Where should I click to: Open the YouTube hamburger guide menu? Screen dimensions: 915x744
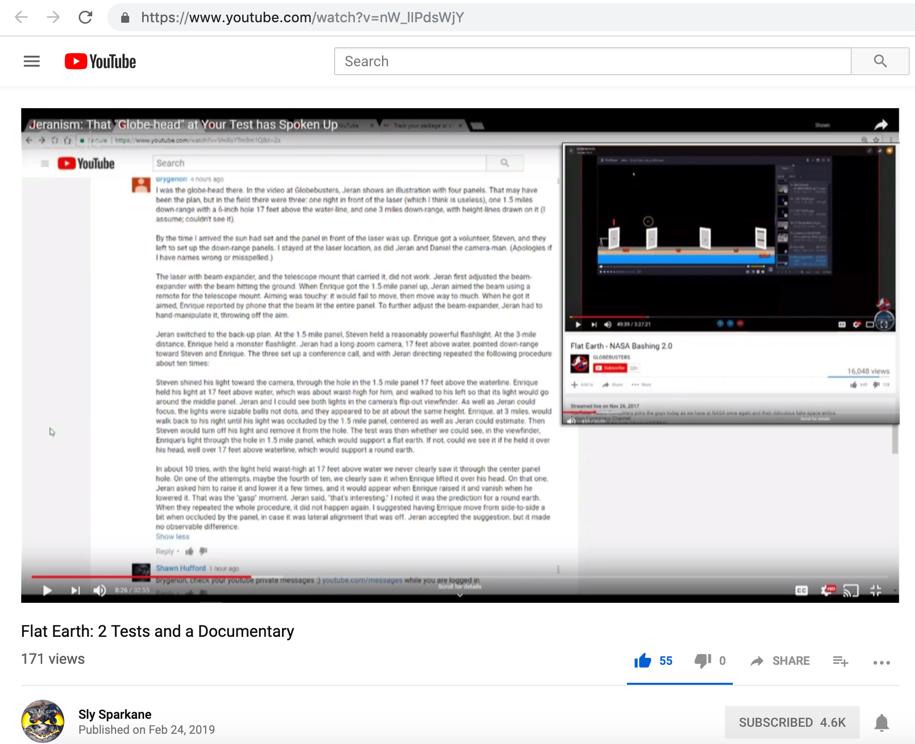(32, 61)
